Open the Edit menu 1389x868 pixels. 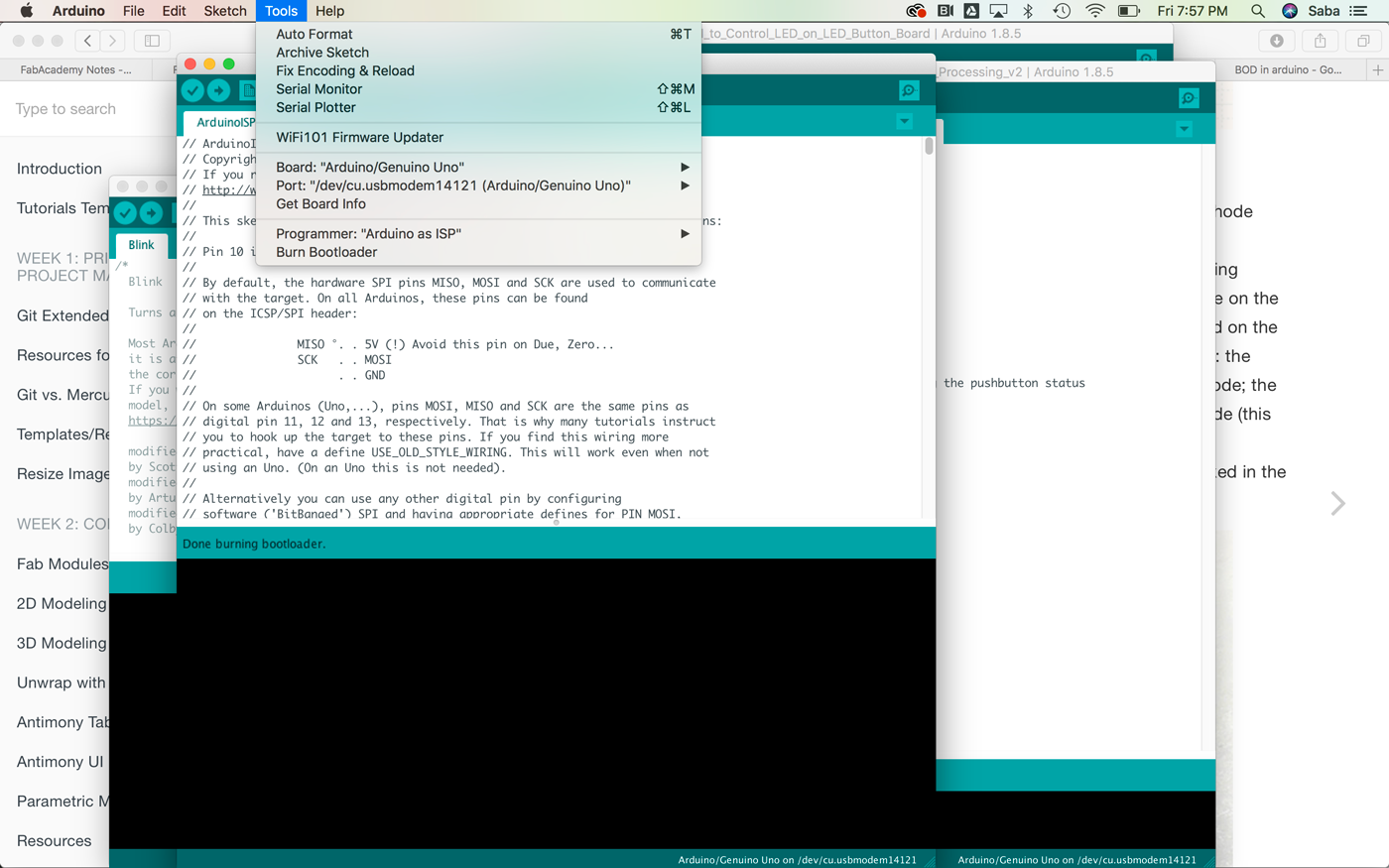(x=174, y=11)
